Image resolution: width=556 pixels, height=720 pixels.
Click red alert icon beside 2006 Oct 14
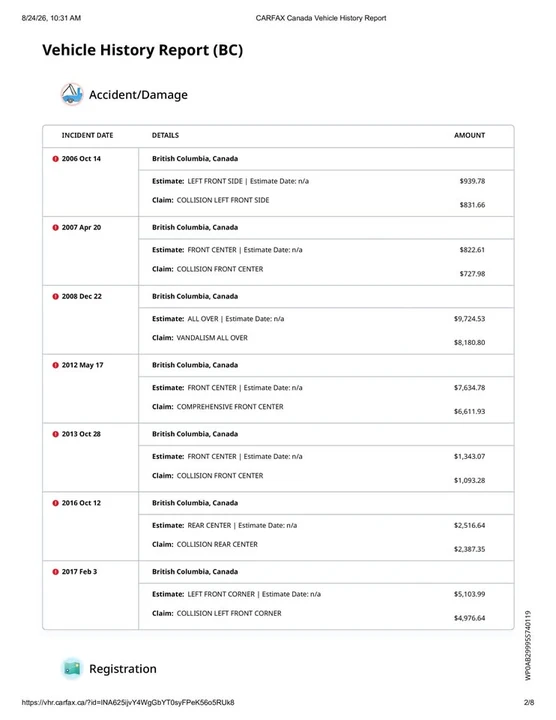coord(56,159)
